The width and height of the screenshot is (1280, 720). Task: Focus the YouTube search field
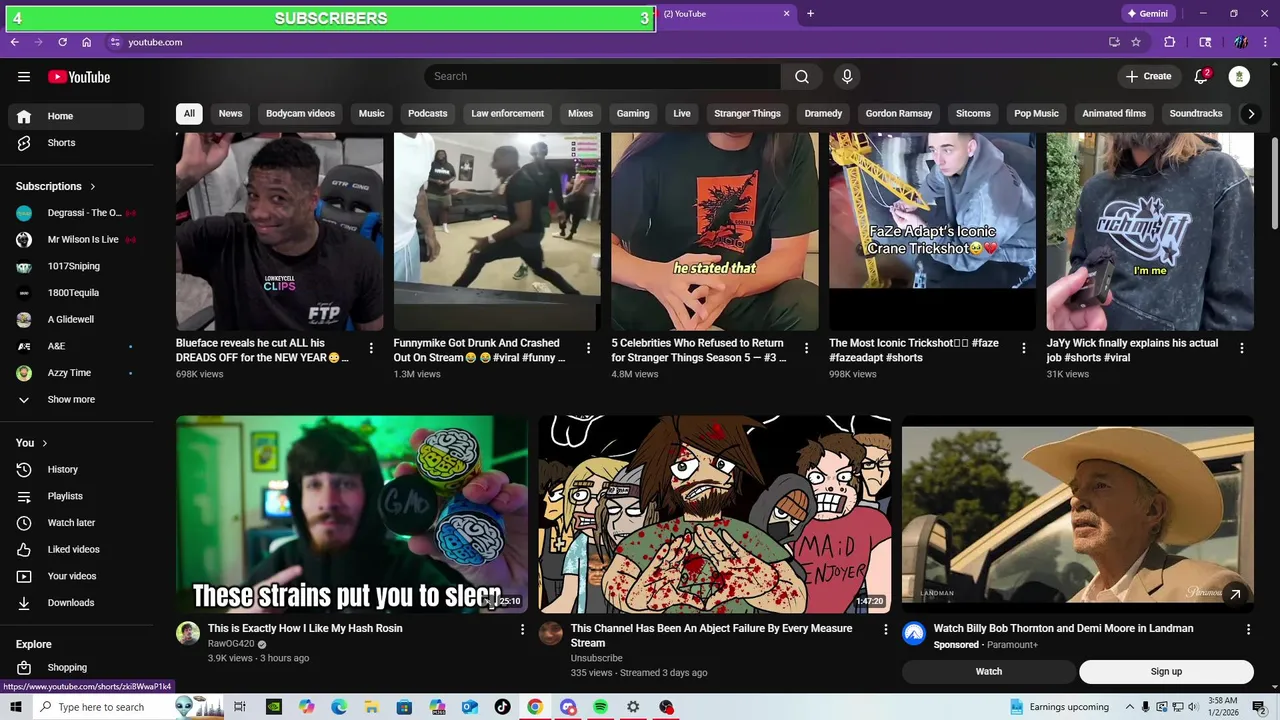pyautogui.click(x=602, y=77)
